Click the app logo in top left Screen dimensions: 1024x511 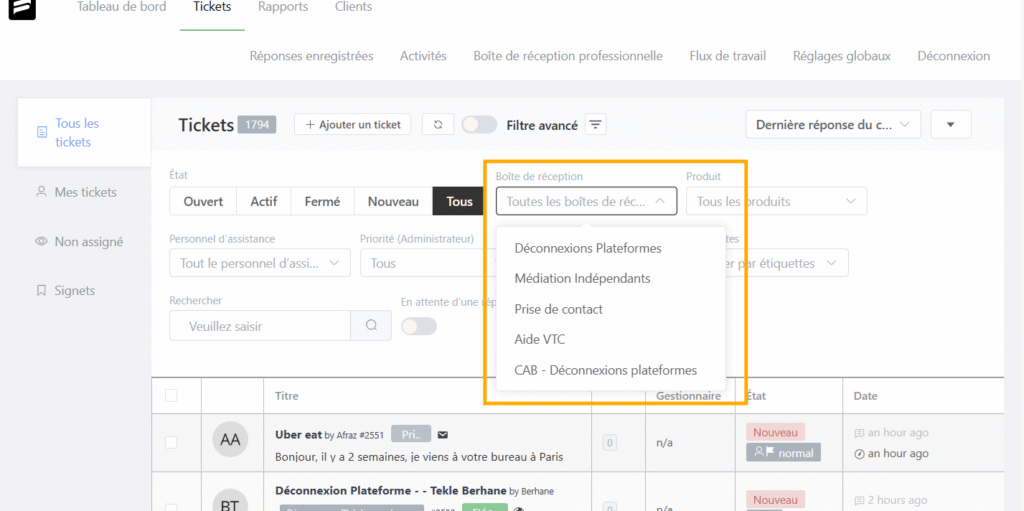22,10
